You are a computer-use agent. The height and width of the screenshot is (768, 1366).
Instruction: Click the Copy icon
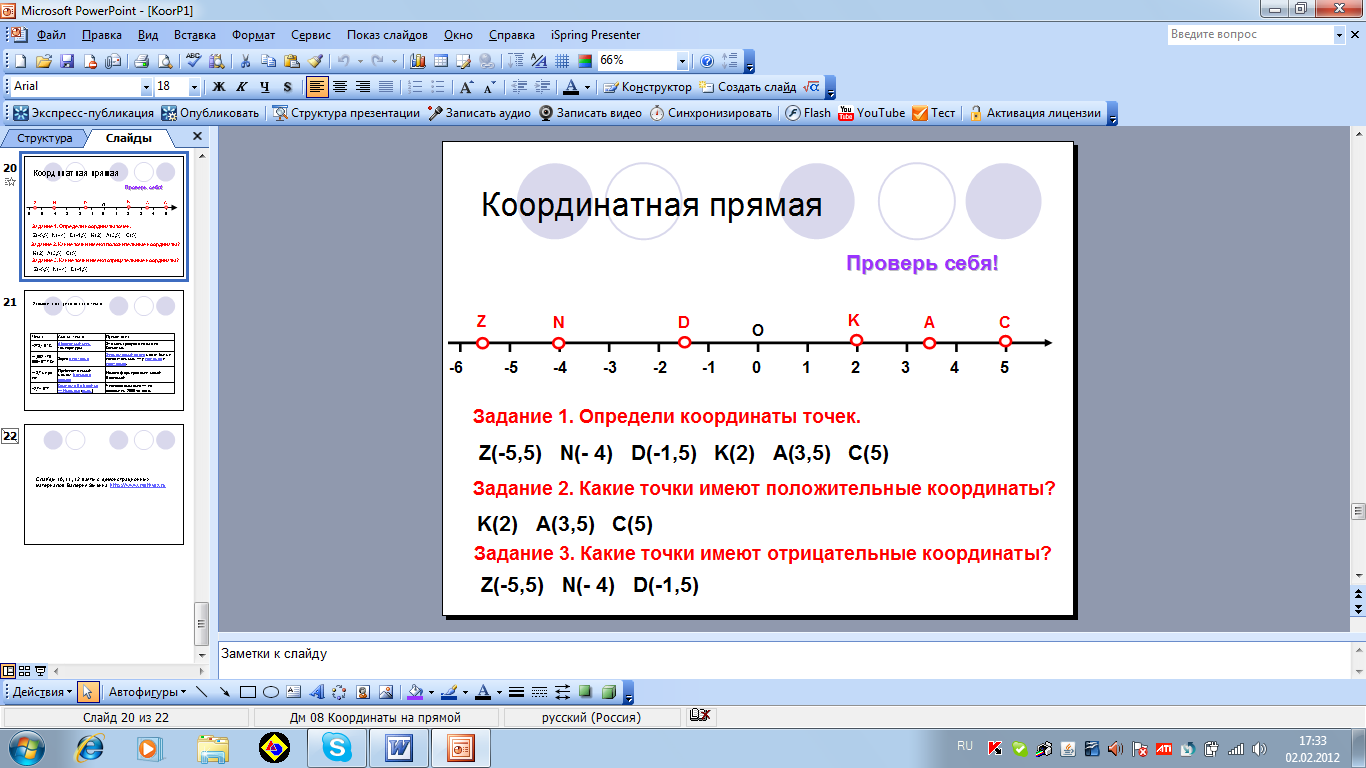268,61
